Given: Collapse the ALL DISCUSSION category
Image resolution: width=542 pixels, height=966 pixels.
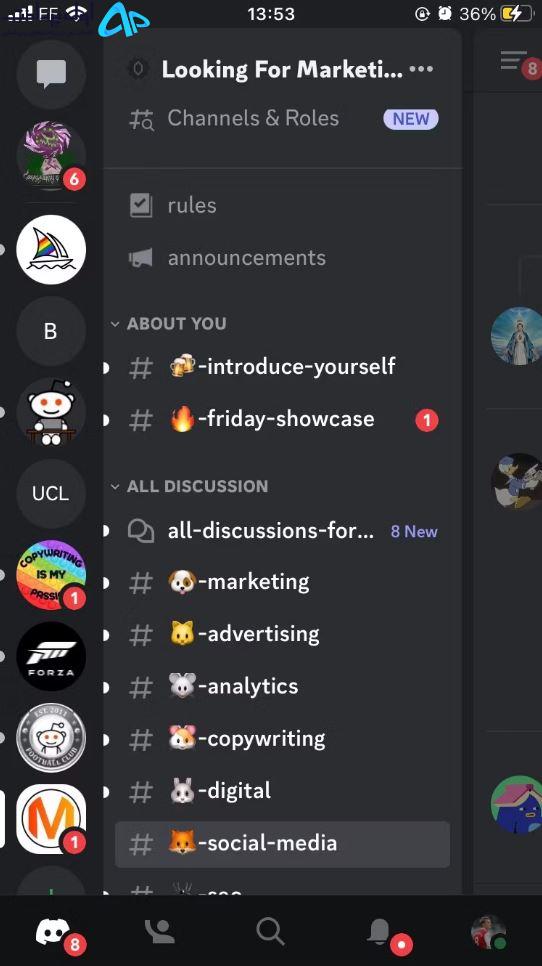Looking at the screenshot, I should (189, 486).
